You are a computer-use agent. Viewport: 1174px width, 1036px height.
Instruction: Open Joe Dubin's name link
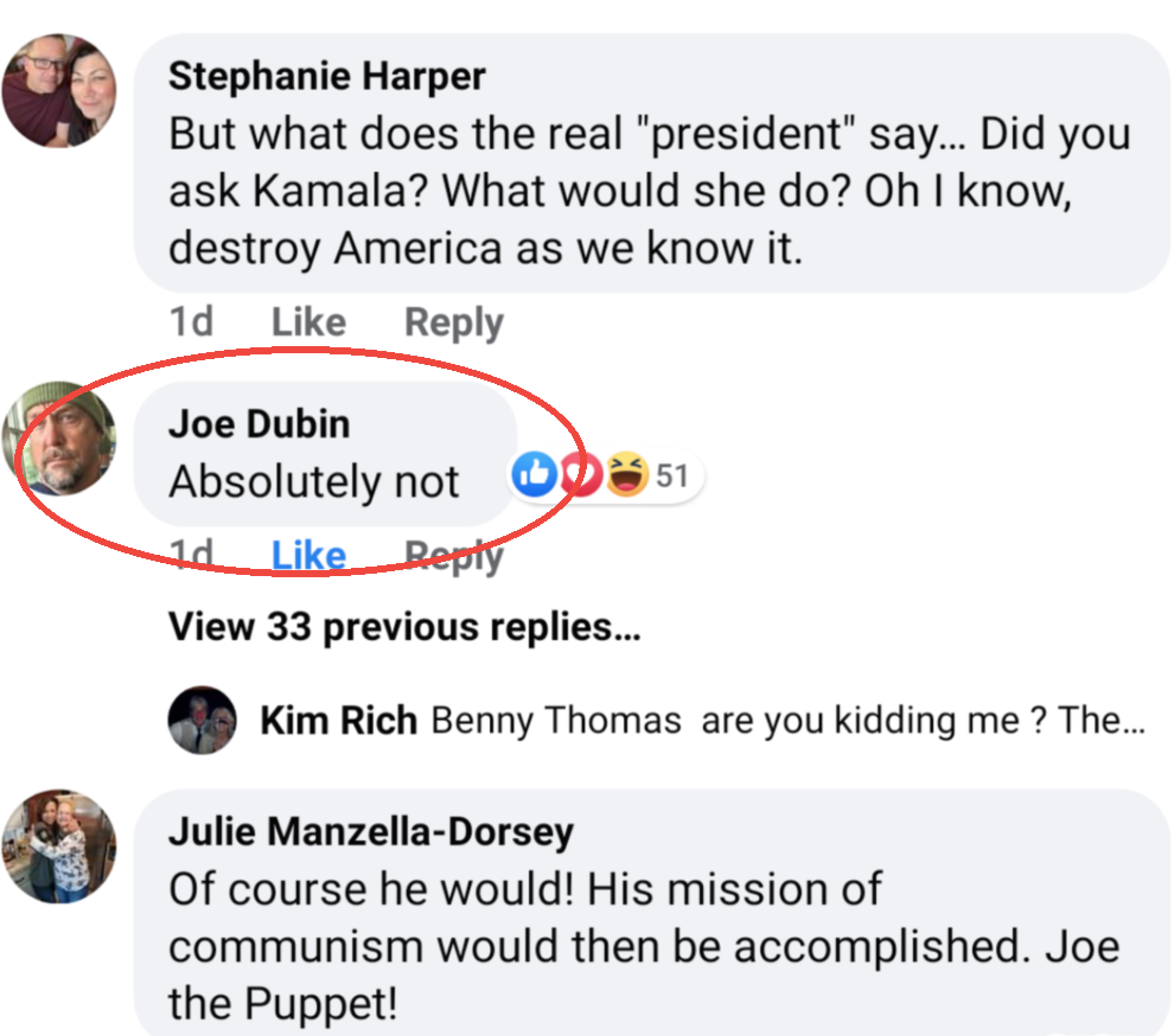pos(260,424)
